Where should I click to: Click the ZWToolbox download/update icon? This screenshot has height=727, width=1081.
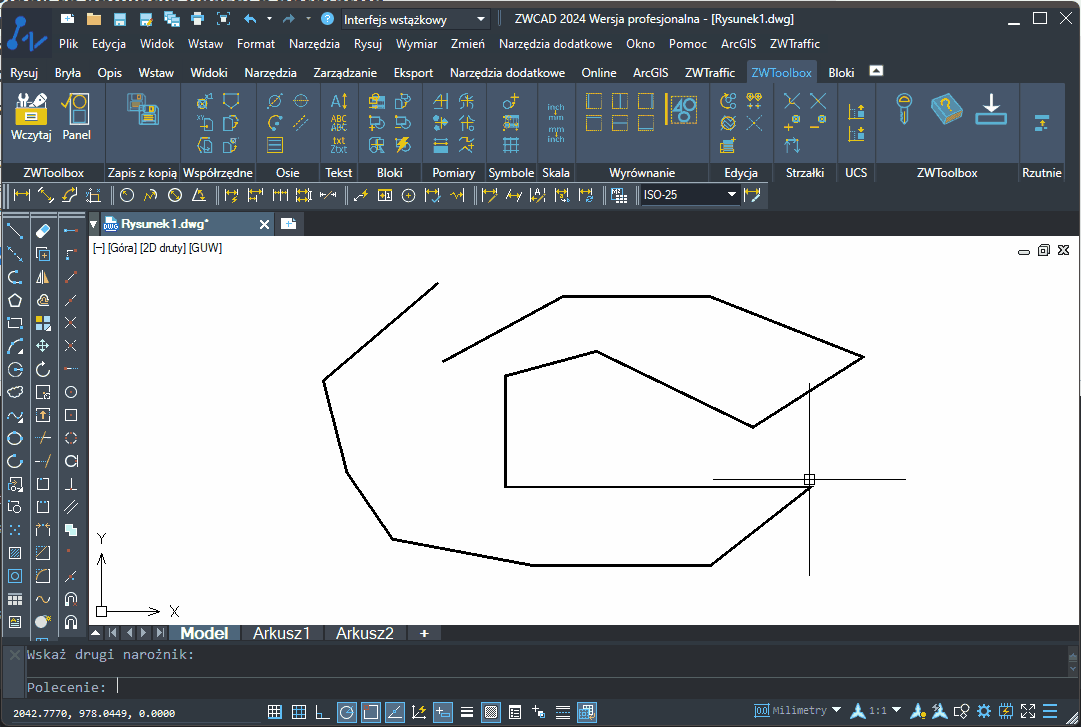tap(991, 109)
